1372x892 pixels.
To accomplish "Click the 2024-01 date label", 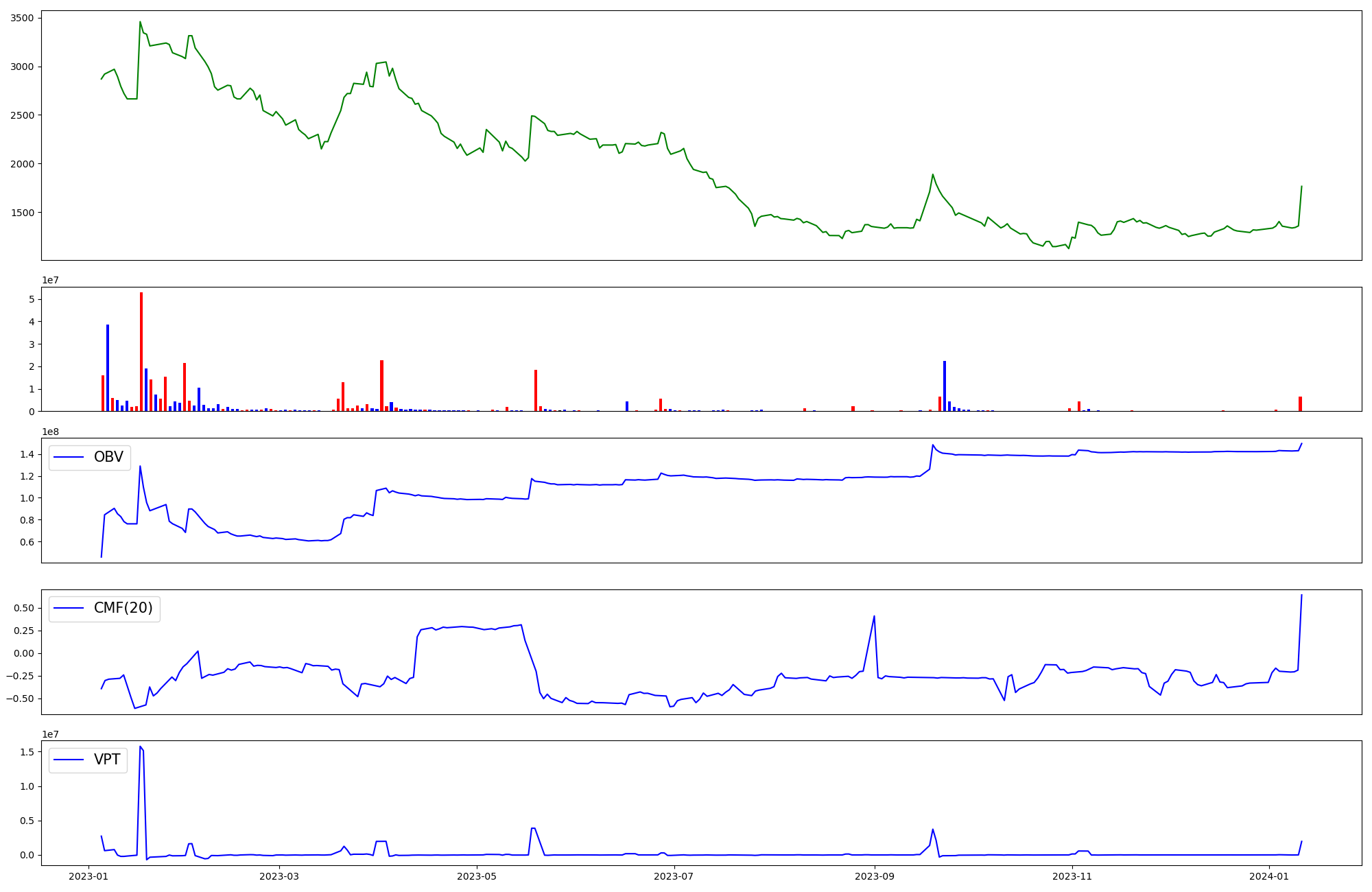I will pyautogui.click(x=1270, y=876).
